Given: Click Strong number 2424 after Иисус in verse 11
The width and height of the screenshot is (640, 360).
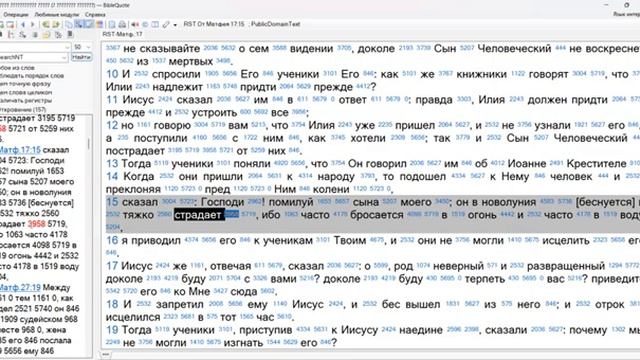Looking at the screenshot, I should coord(165,99).
